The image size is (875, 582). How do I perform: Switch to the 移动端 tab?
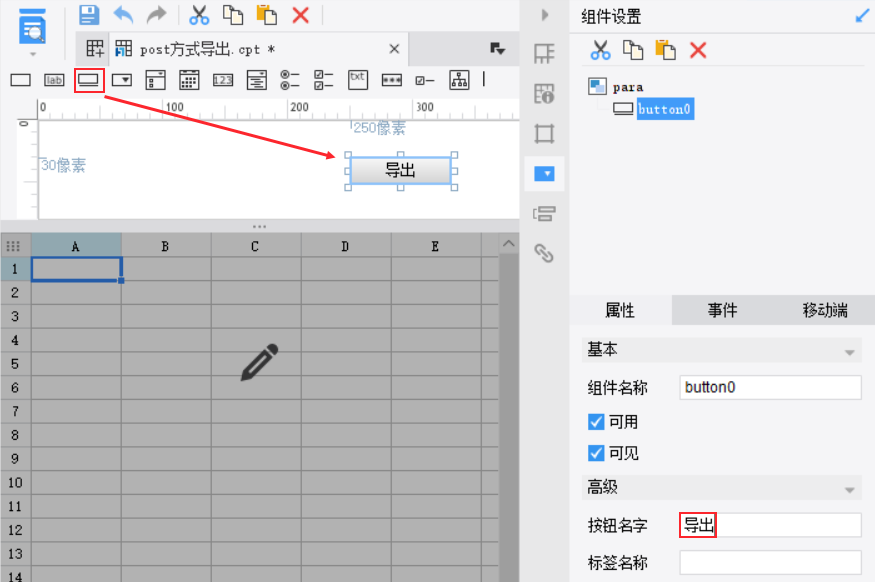(x=825, y=310)
